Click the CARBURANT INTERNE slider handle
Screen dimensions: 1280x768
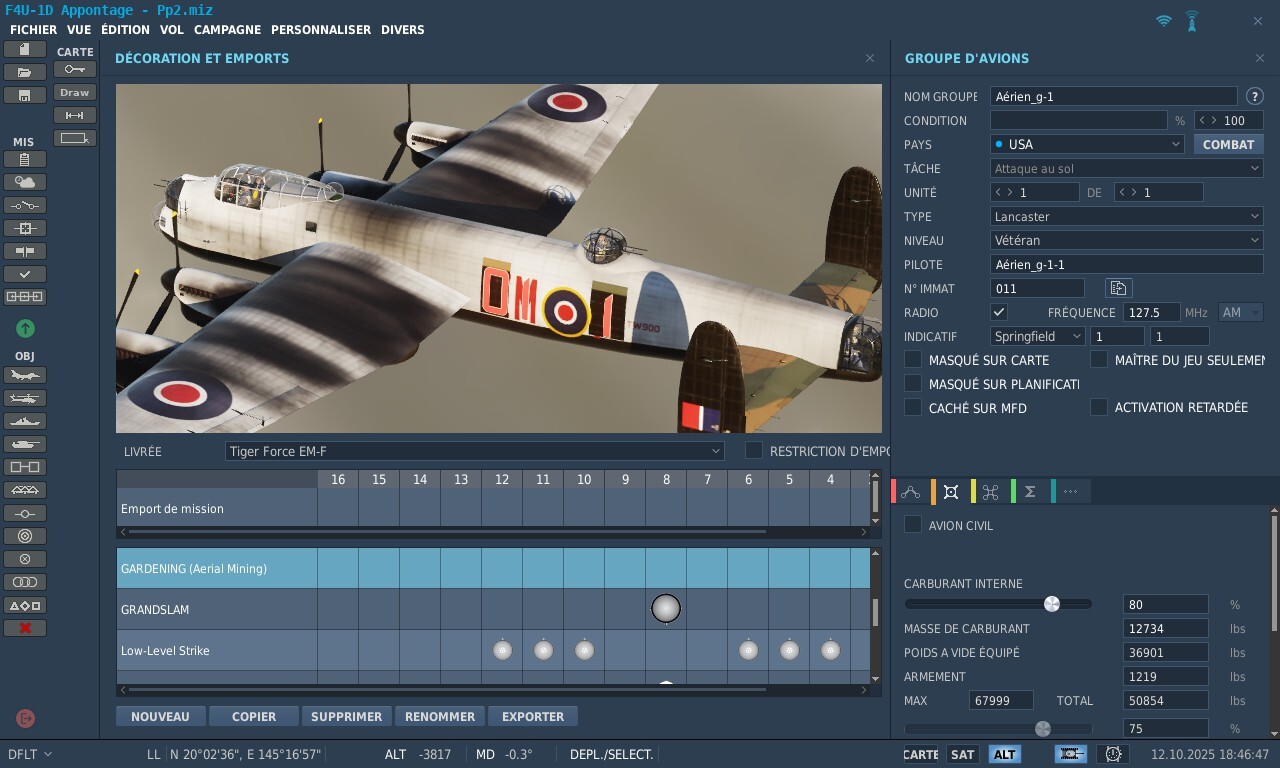tap(1051, 604)
